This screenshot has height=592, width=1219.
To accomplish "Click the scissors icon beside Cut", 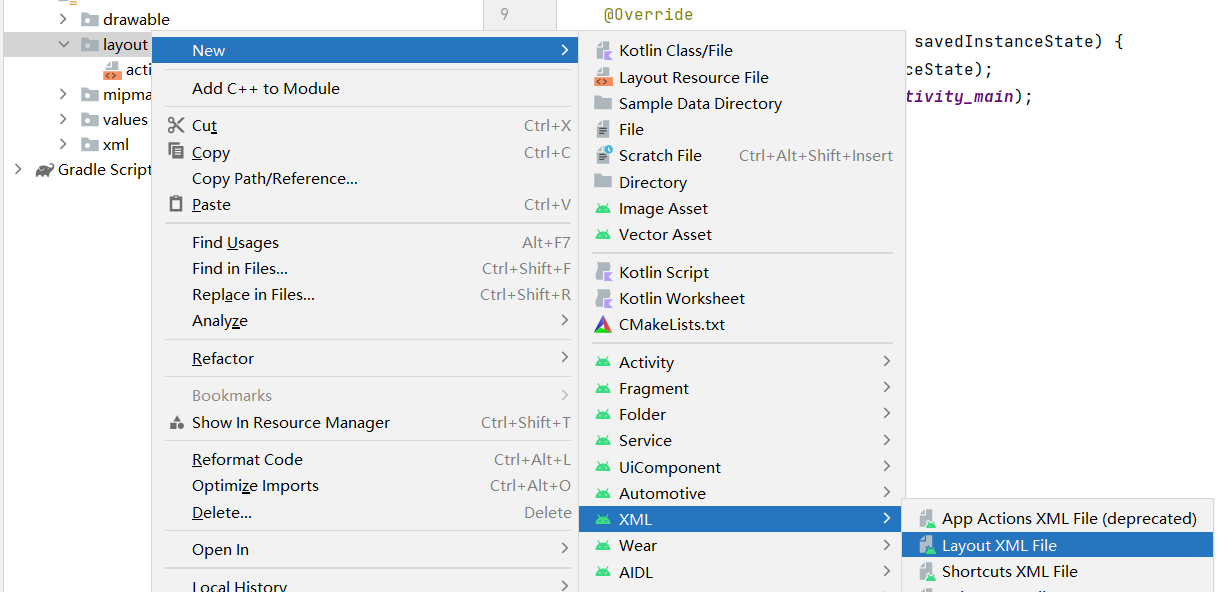I will [176, 125].
